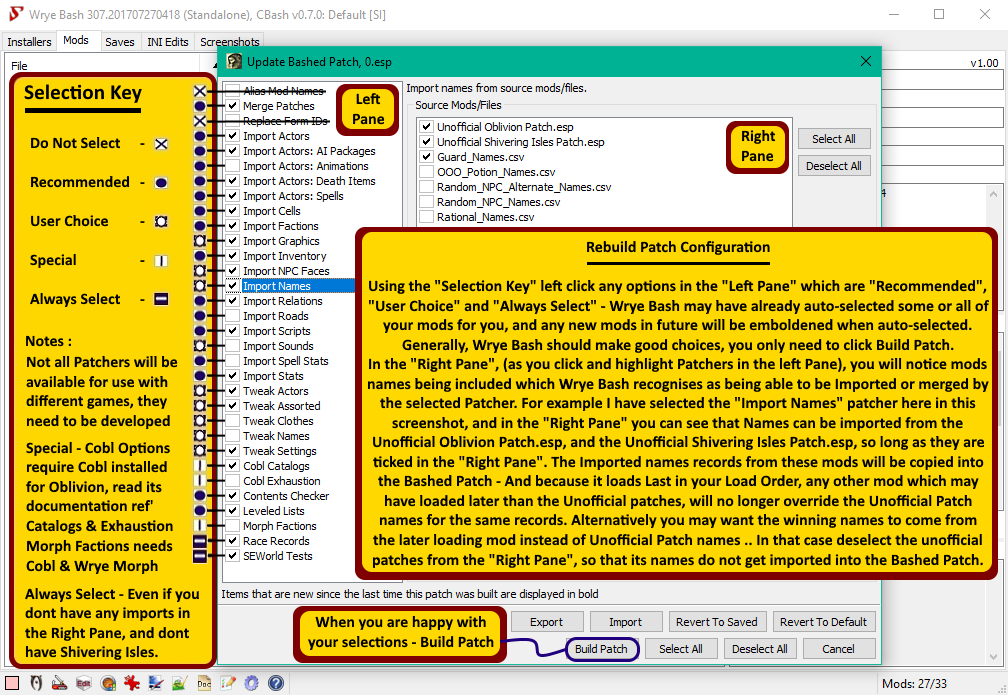Viewport: 1008px width, 695px height.
Task: Select the 'Import Roads' patcher label
Action: (x=276, y=316)
